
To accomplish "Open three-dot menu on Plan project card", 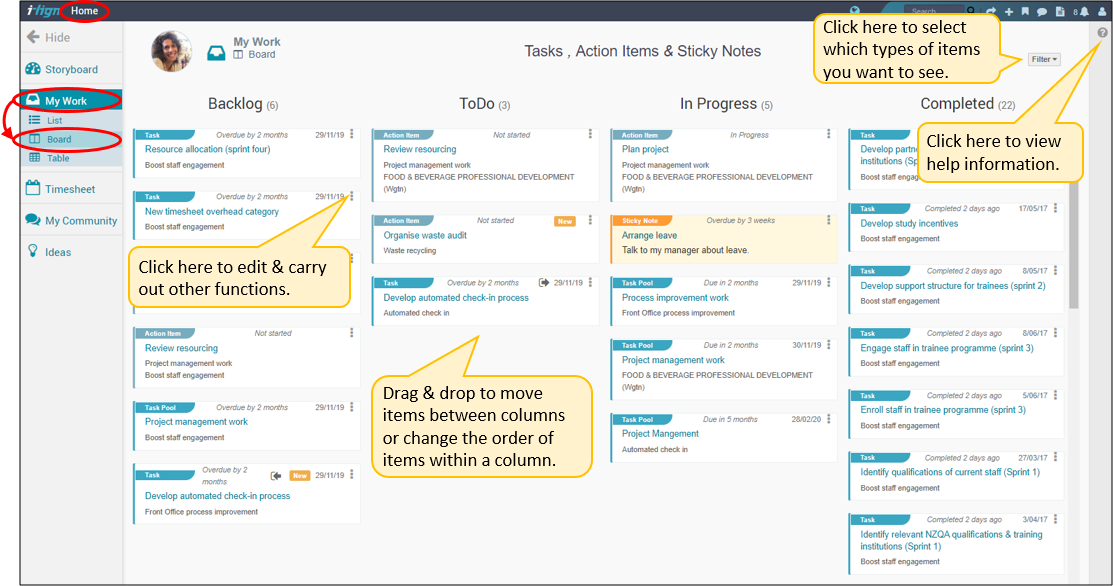I will 829,135.
